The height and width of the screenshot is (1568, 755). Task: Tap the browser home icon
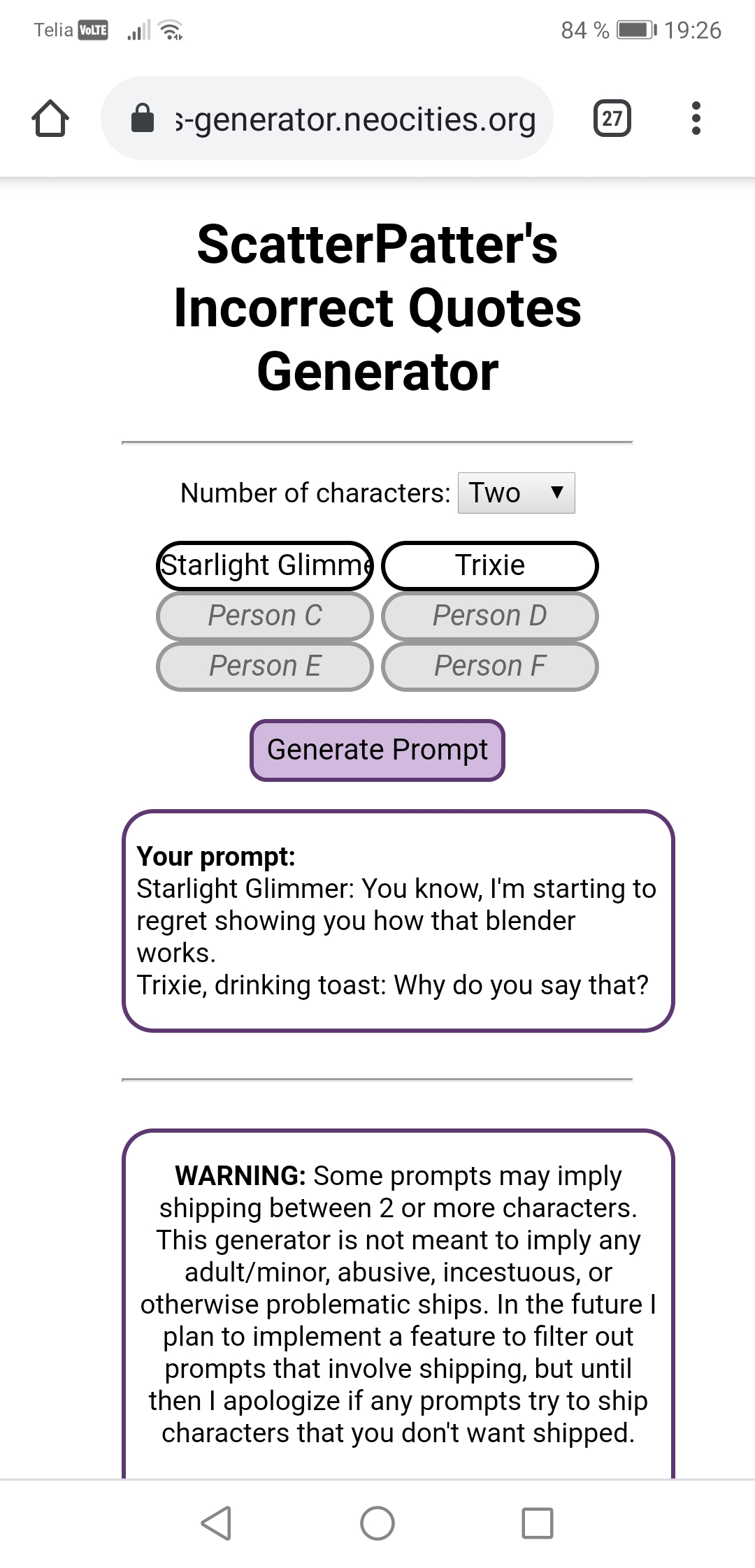(50, 119)
